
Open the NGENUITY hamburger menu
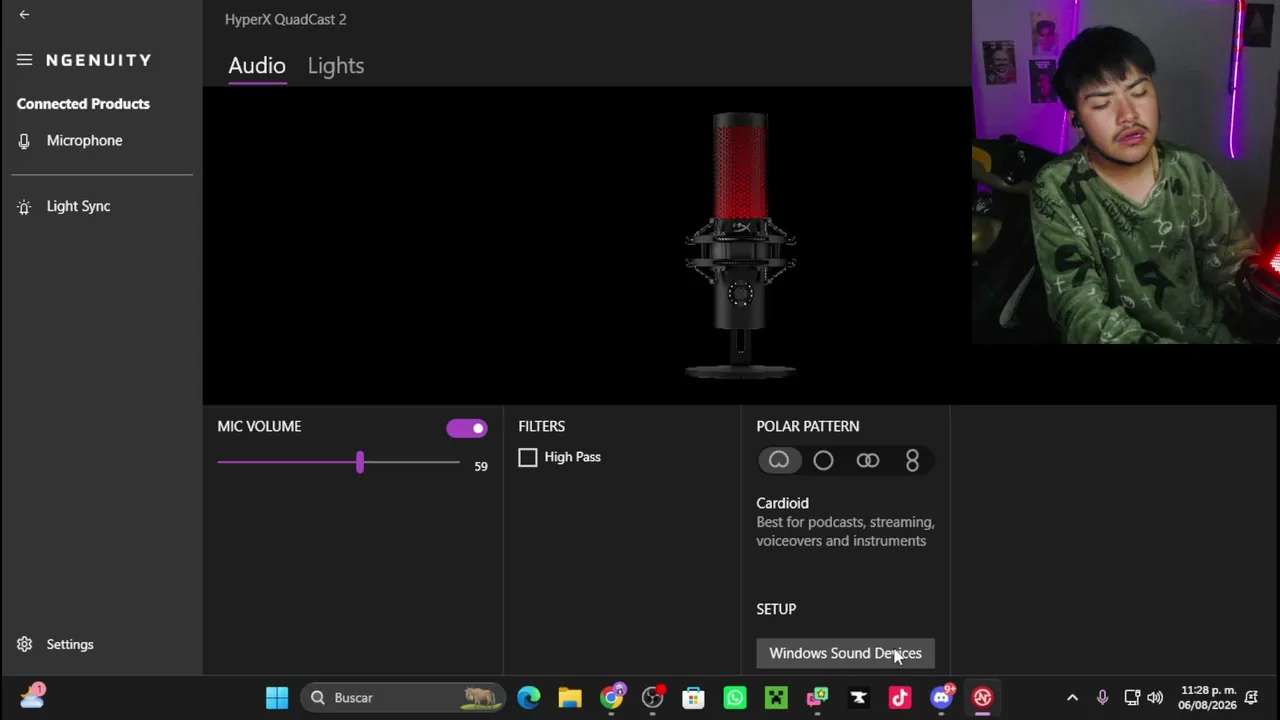point(24,60)
